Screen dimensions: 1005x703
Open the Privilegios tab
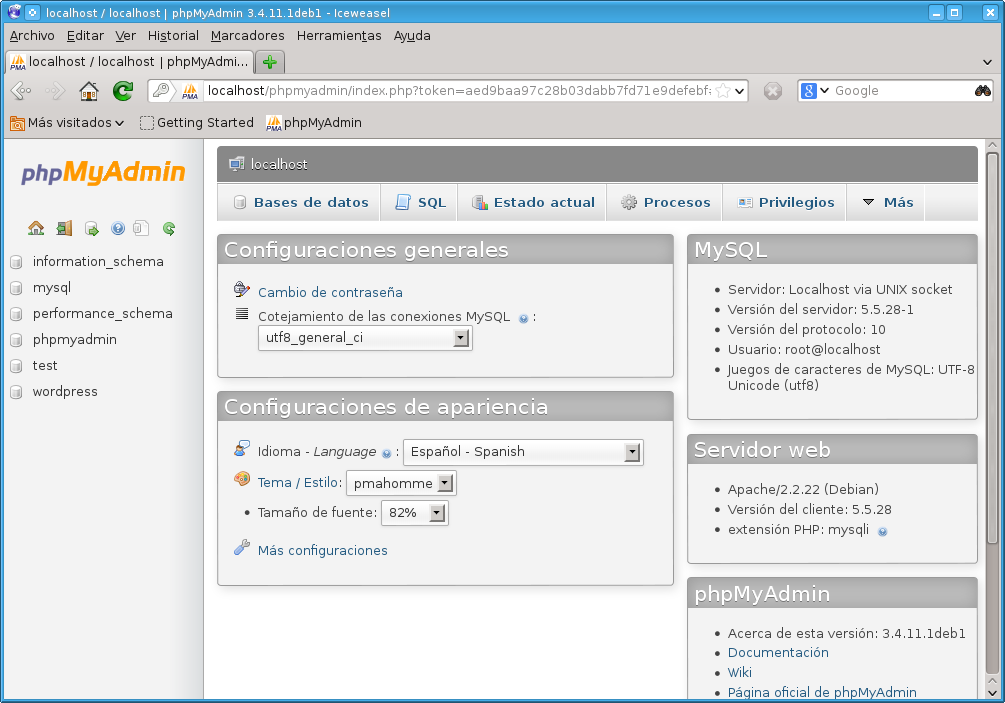pyautogui.click(x=786, y=203)
